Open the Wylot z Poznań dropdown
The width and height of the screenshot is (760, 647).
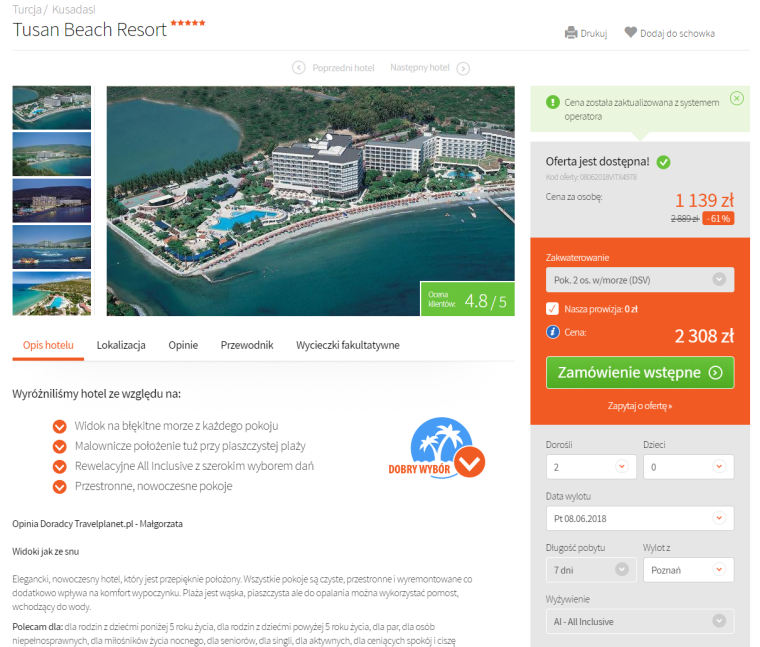tap(688, 569)
